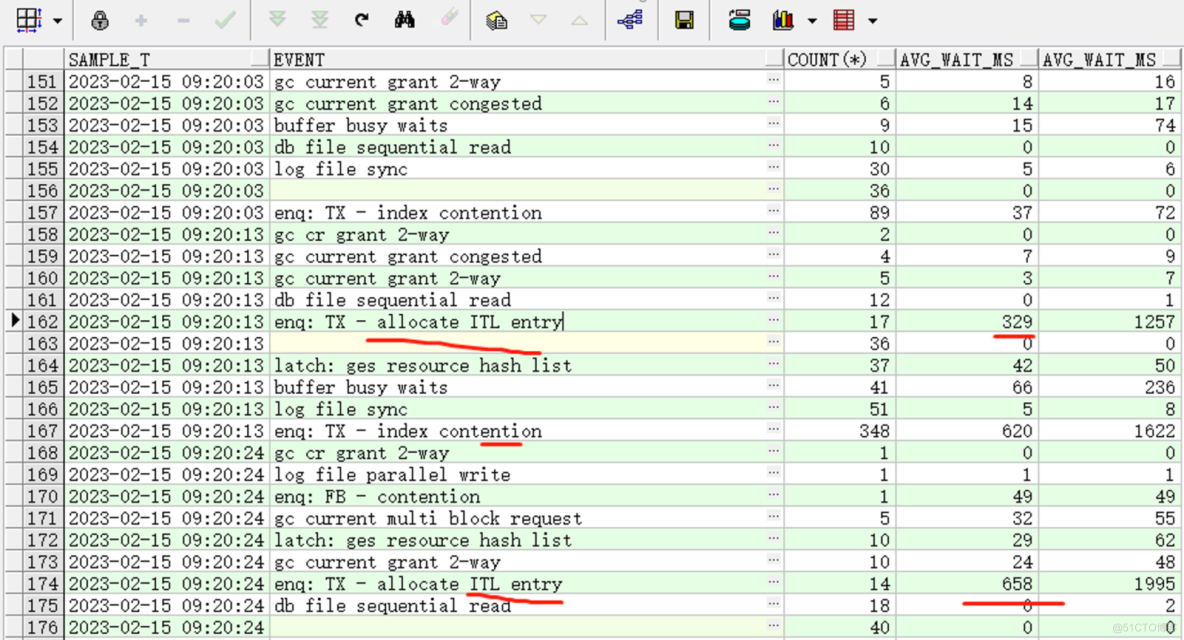The width and height of the screenshot is (1184, 640).
Task: Open the dropdown arrow next to red grid icon
Action: tap(873, 21)
